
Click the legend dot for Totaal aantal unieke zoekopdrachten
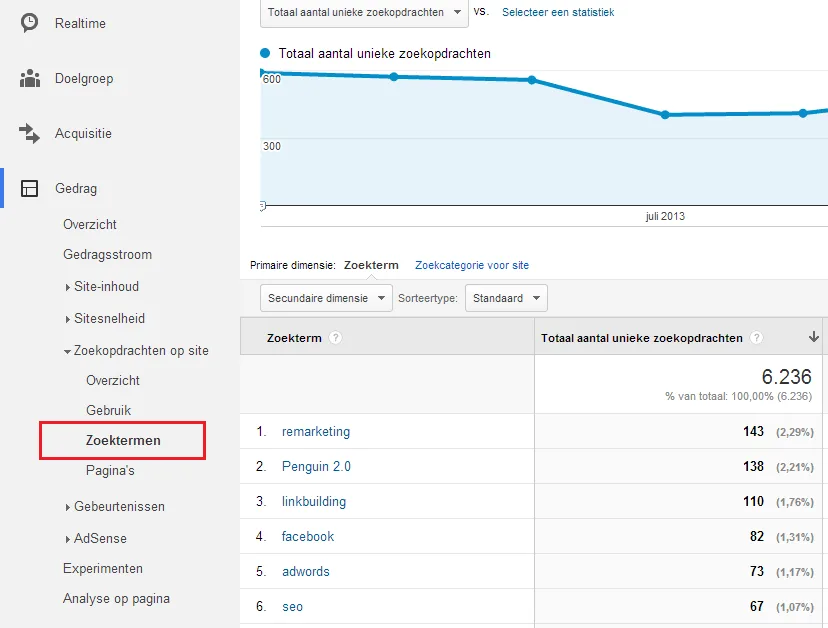[265, 53]
